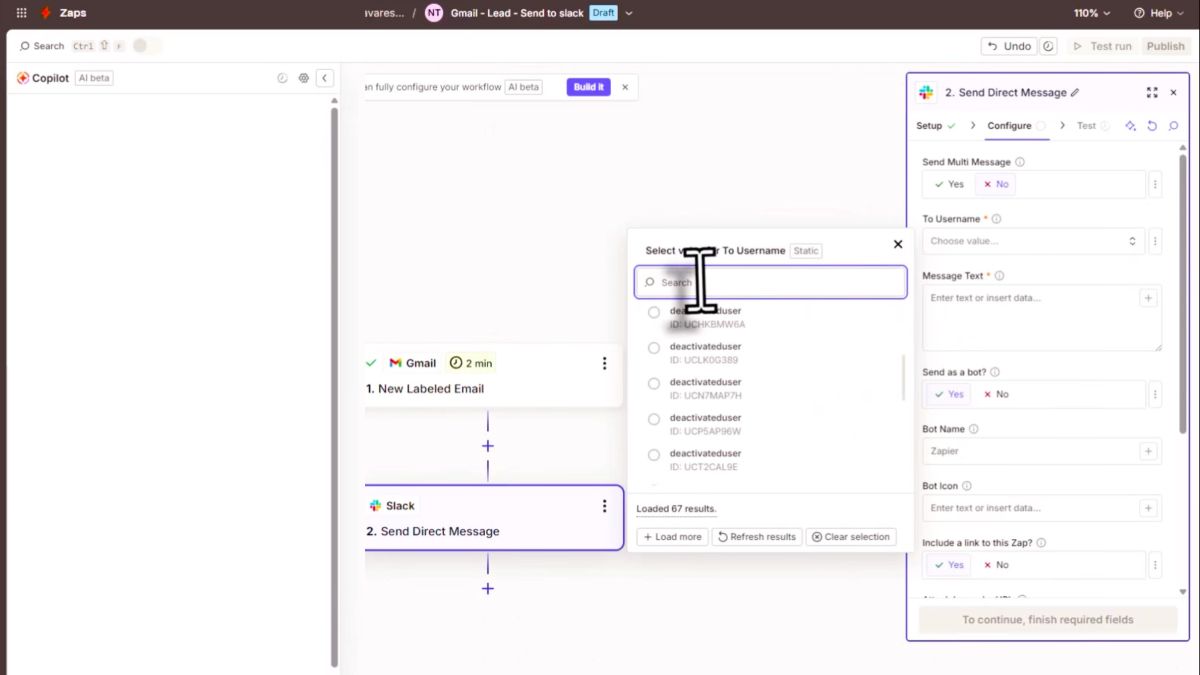
Task: Close the Send Direct Message panel
Action: (1173, 92)
